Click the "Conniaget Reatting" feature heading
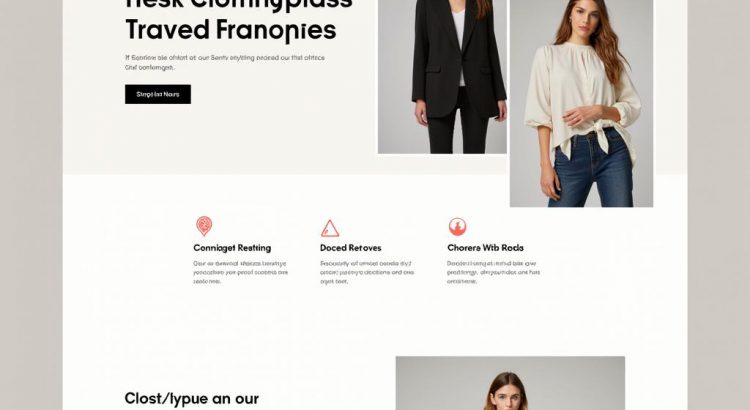Screen dimensions: 750x410 click(232, 248)
